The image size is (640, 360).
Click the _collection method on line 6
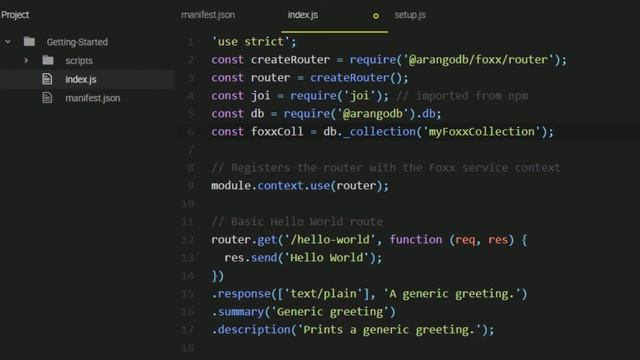pos(379,131)
